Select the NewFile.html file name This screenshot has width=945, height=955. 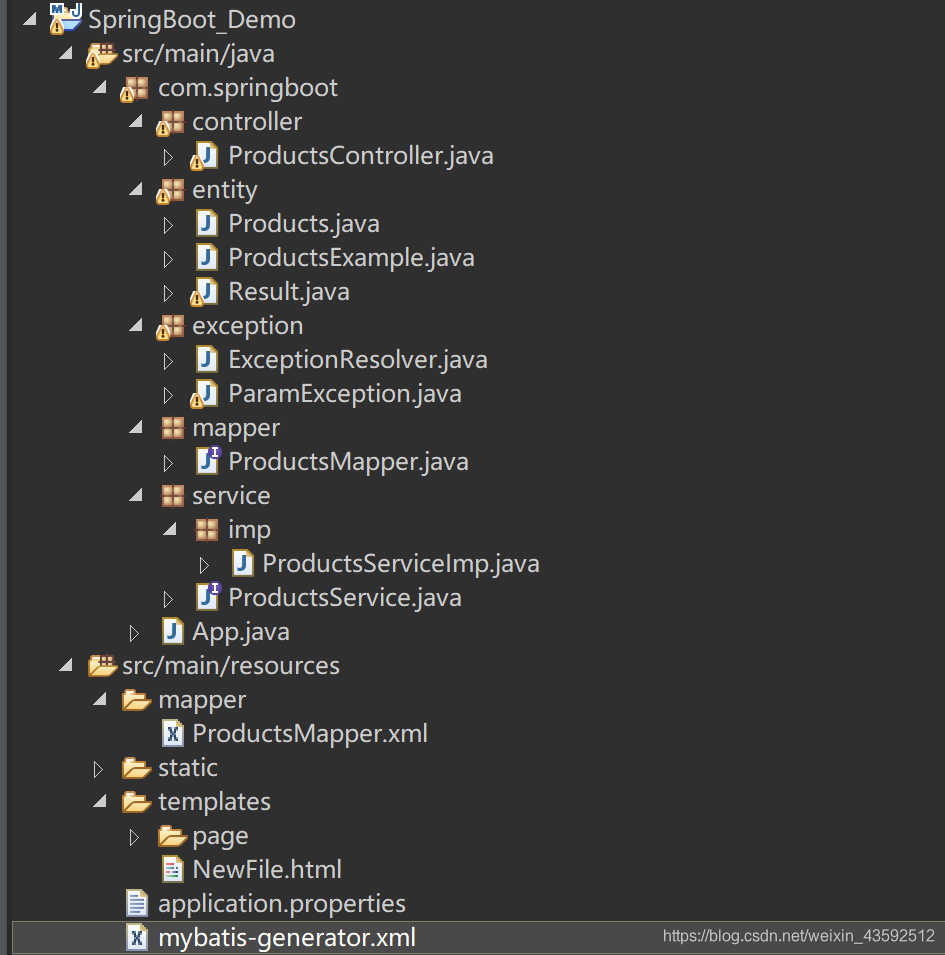[x=267, y=870]
